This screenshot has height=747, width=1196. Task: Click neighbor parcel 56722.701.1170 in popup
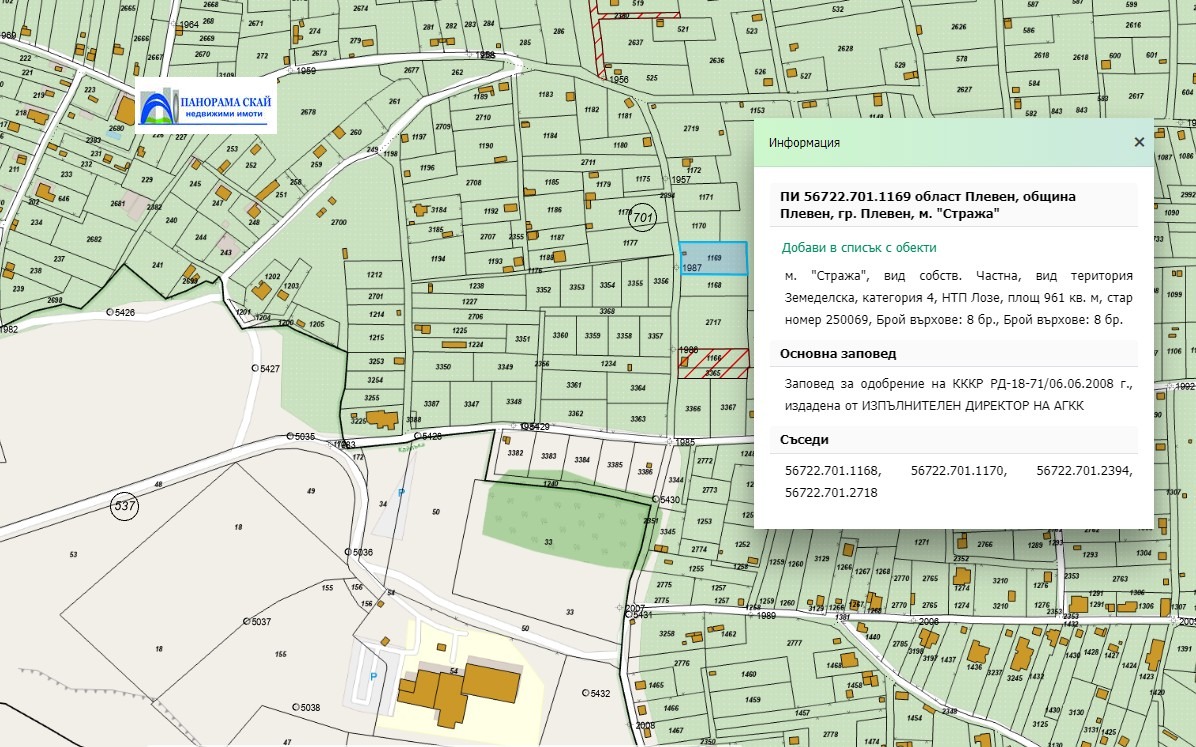click(958, 469)
